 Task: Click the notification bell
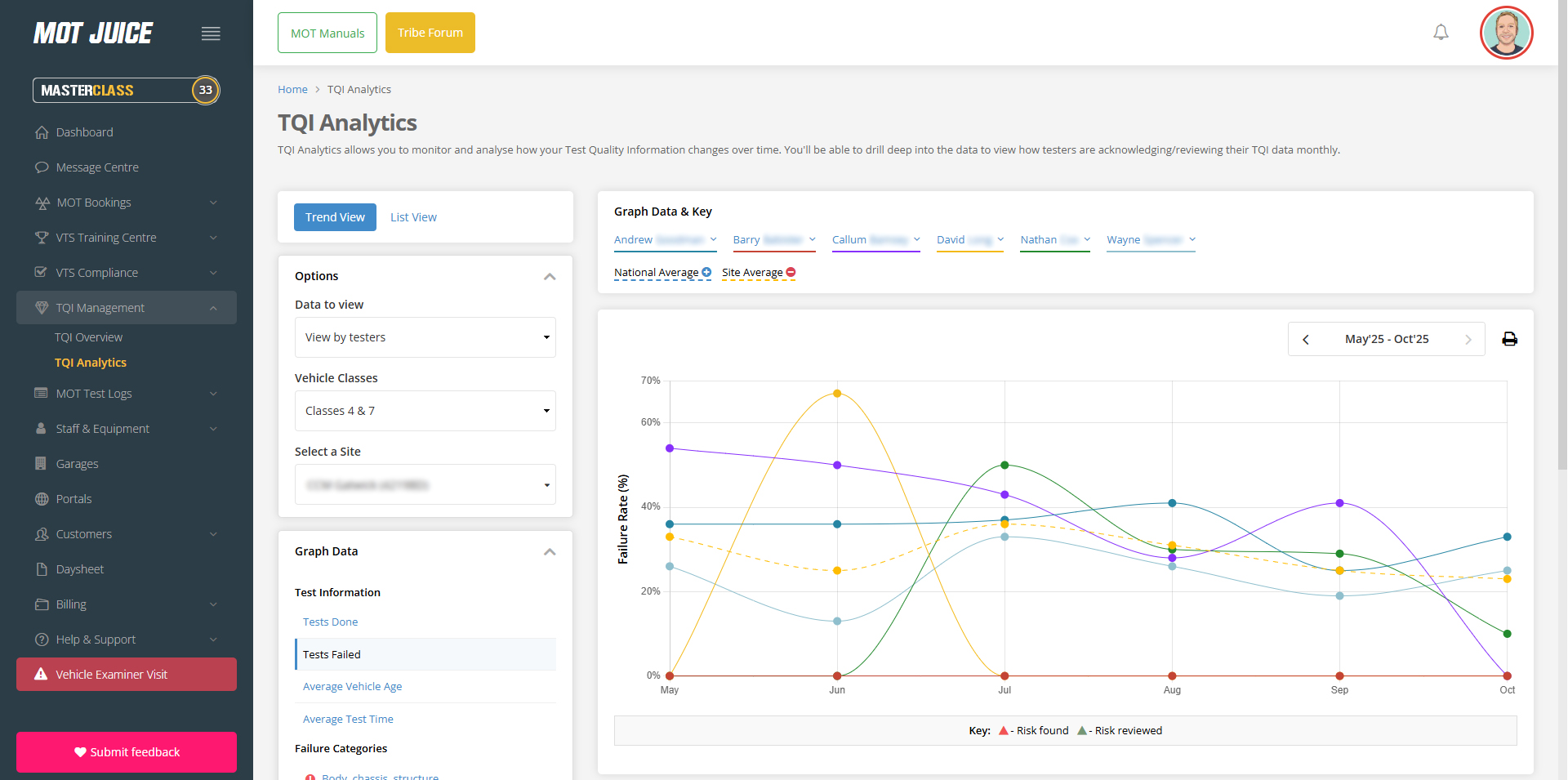1441,32
